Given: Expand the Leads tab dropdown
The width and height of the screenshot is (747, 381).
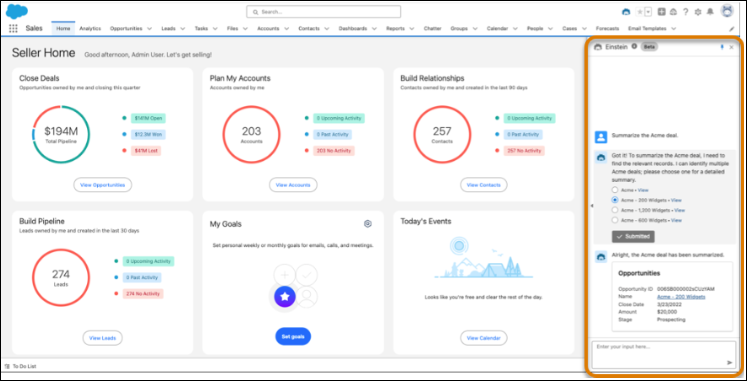Looking at the screenshot, I should 183,29.
